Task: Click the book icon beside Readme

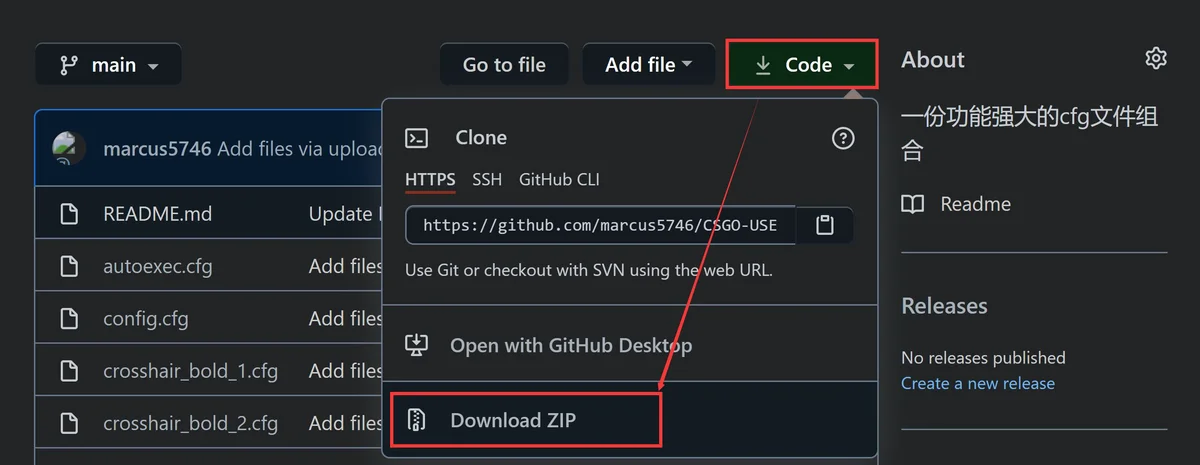Action: coord(912,204)
